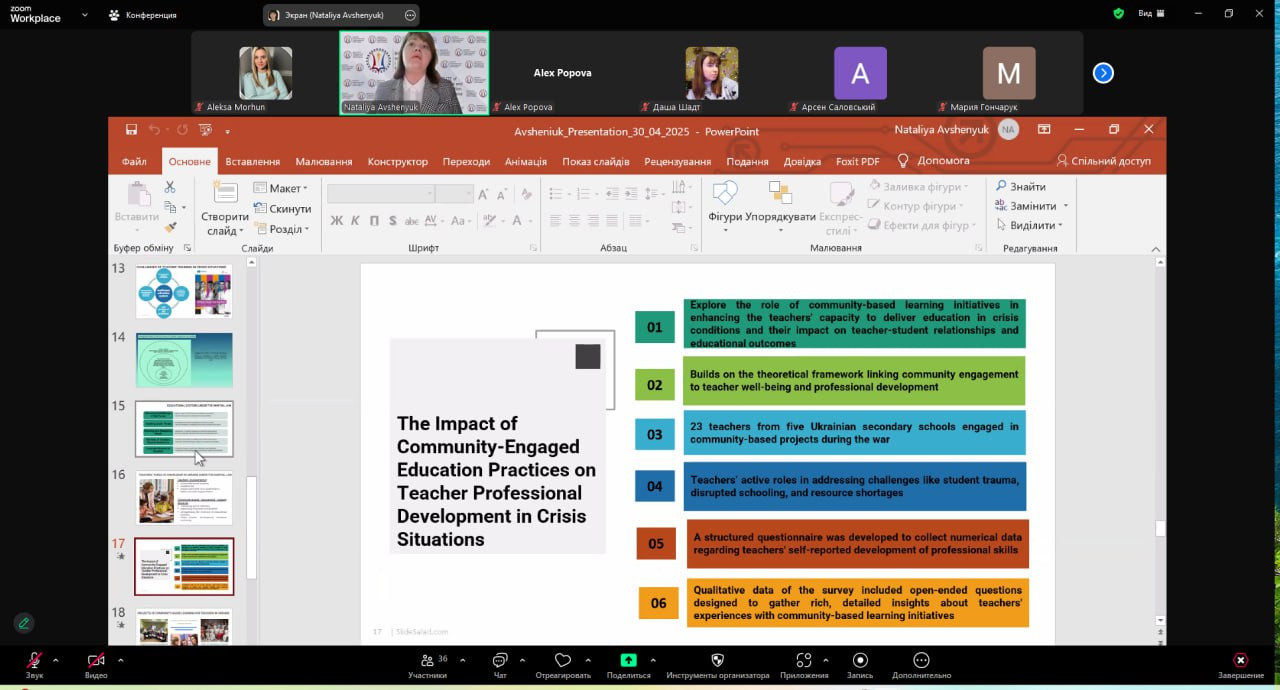
Task: Open the Чат chat panel
Action: 500,661
